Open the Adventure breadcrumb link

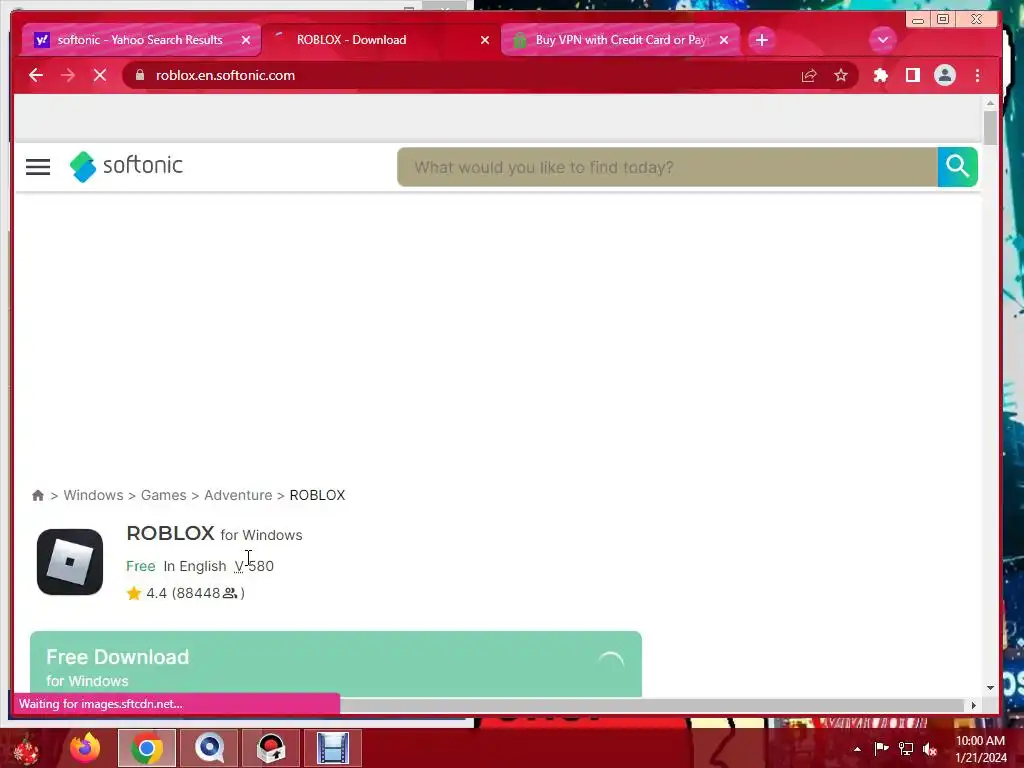coord(238,495)
